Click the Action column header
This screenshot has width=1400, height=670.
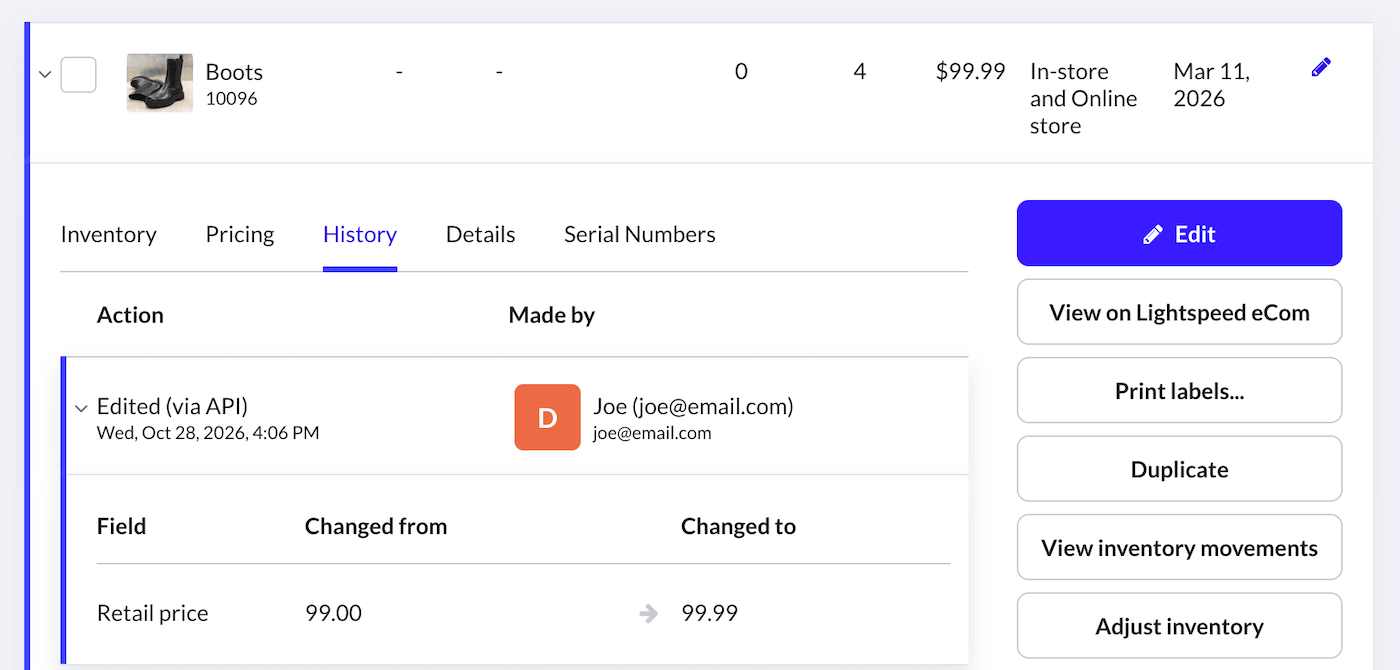130,315
